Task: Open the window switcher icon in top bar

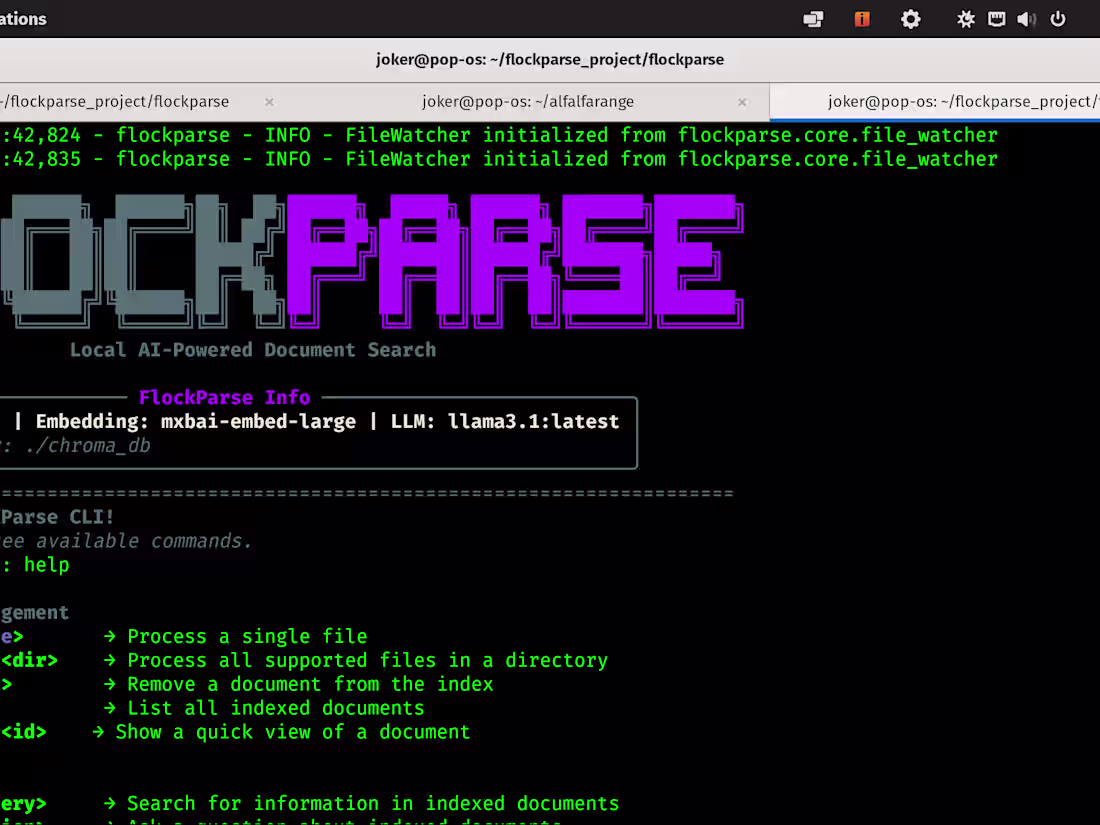Action: (x=813, y=19)
